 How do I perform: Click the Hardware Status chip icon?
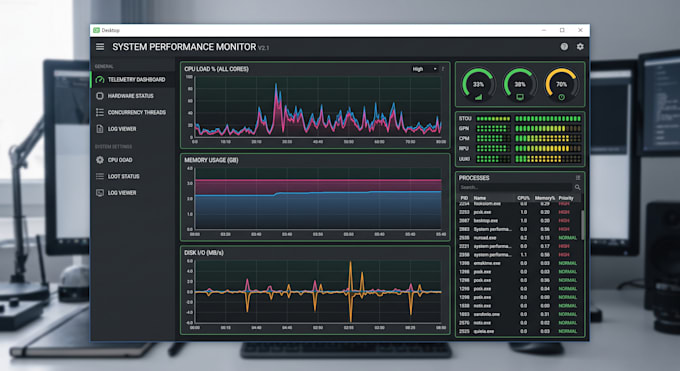point(100,96)
